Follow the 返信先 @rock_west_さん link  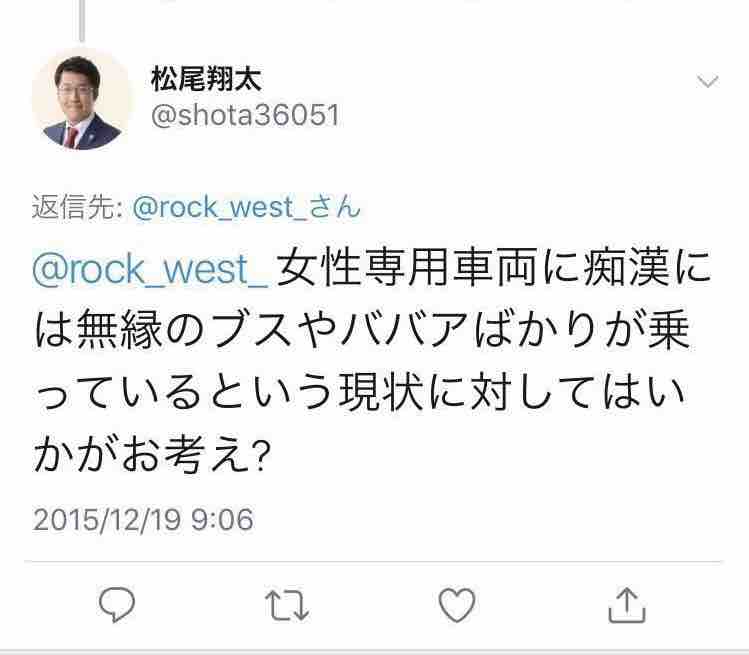tap(246, 207)
